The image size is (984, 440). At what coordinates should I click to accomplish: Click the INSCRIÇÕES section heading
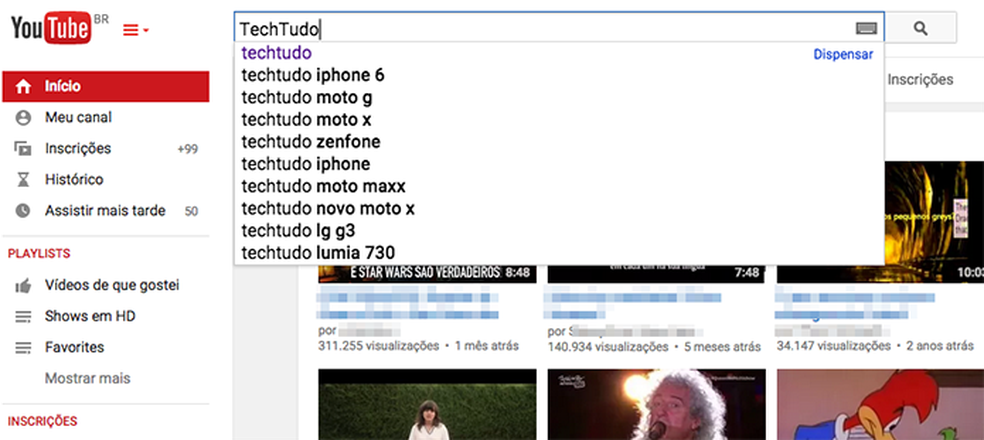pyautogui.click(x=43, y=421)
